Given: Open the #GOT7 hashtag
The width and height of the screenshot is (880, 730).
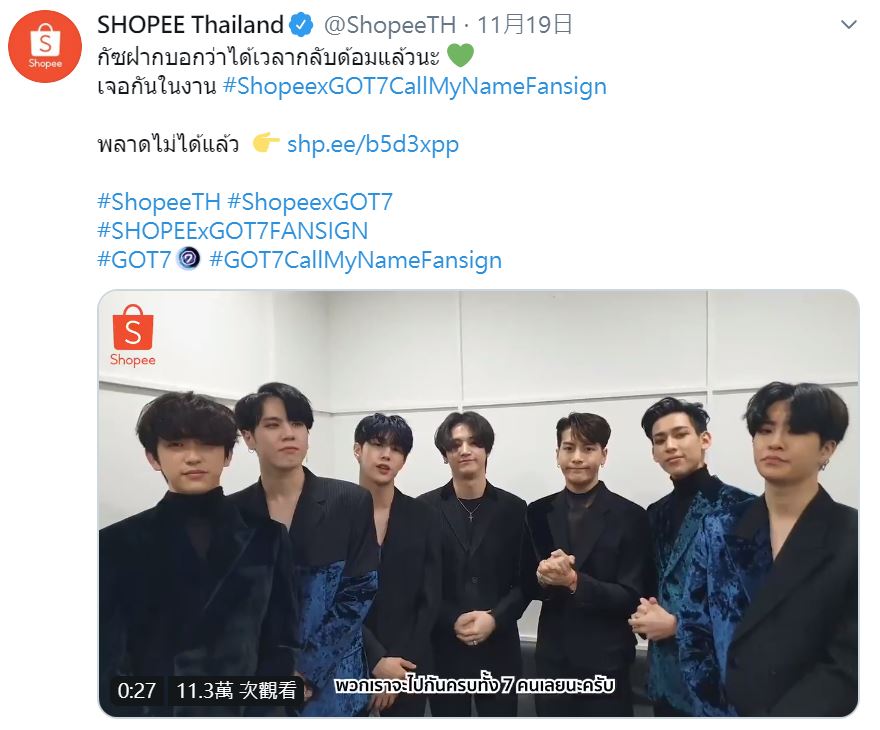Looking at the screenshot, I should pyautogui.click(x=134, y=260).
